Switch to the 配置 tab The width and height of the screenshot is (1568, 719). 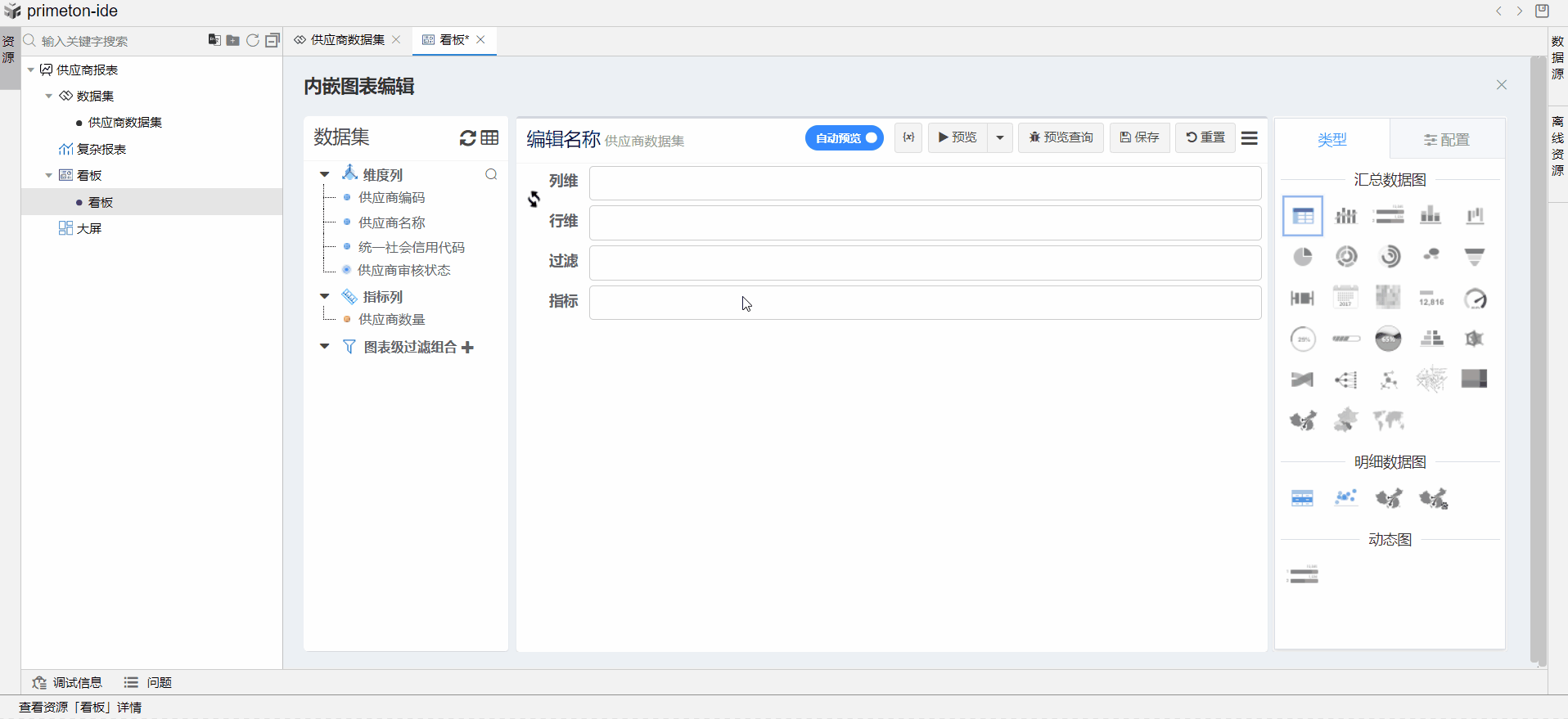[1446, 140]
